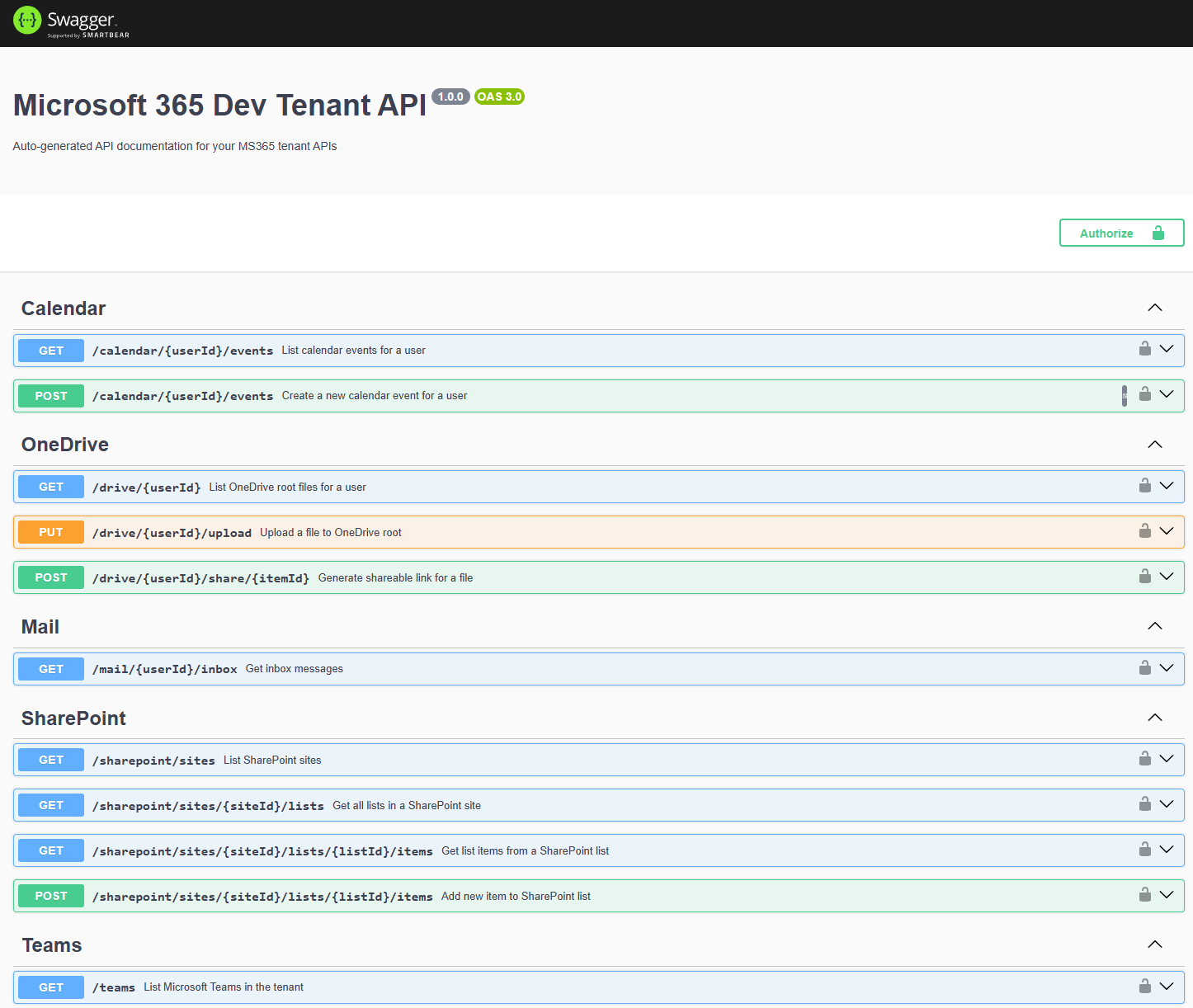The height and width of the screenshot is (1008, 1193).
Task: Open authorization lock for GET /mail/{userId}/inbox
Action: click(1145, 668)
